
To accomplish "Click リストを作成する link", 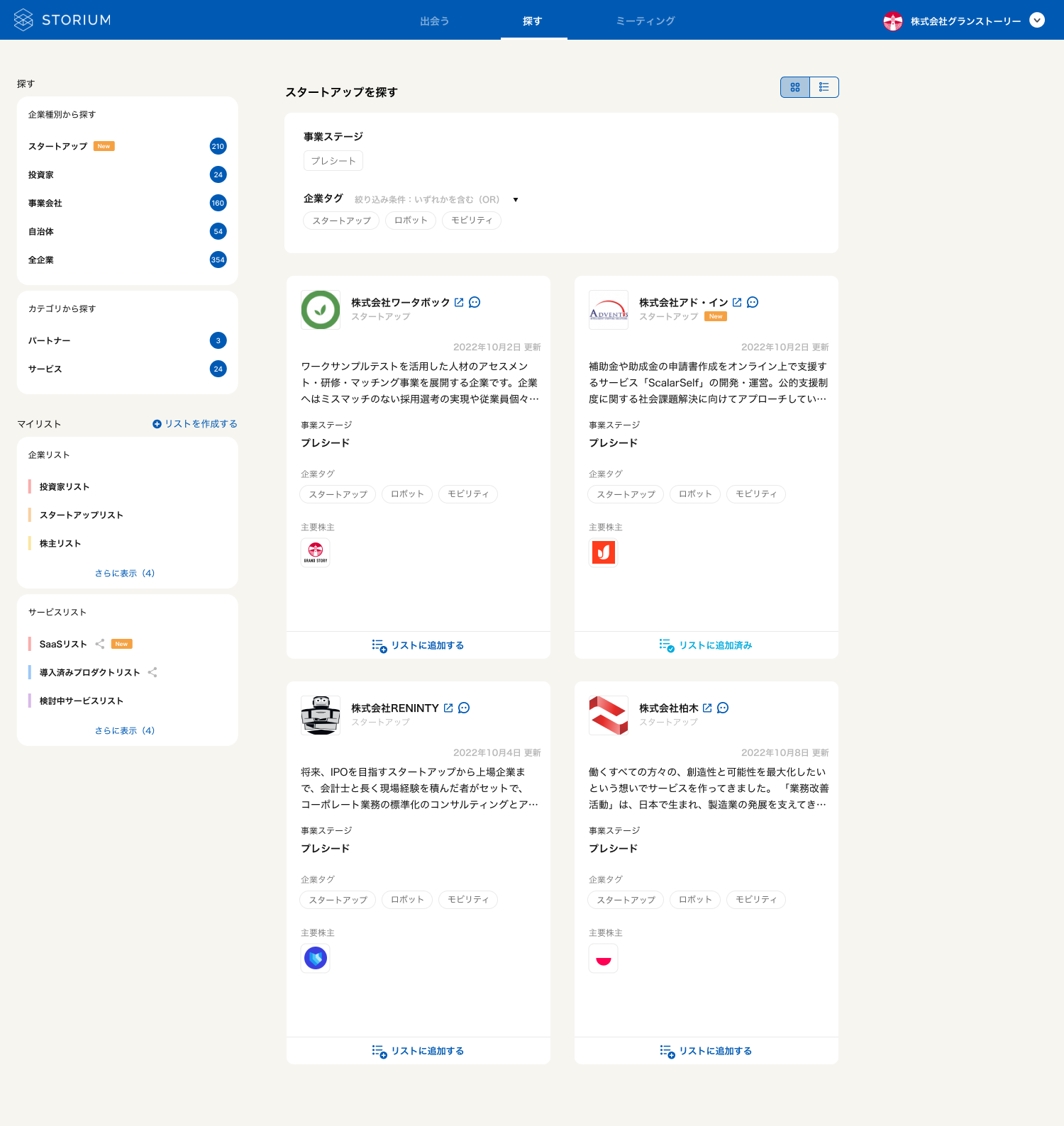I will [195, 424].
